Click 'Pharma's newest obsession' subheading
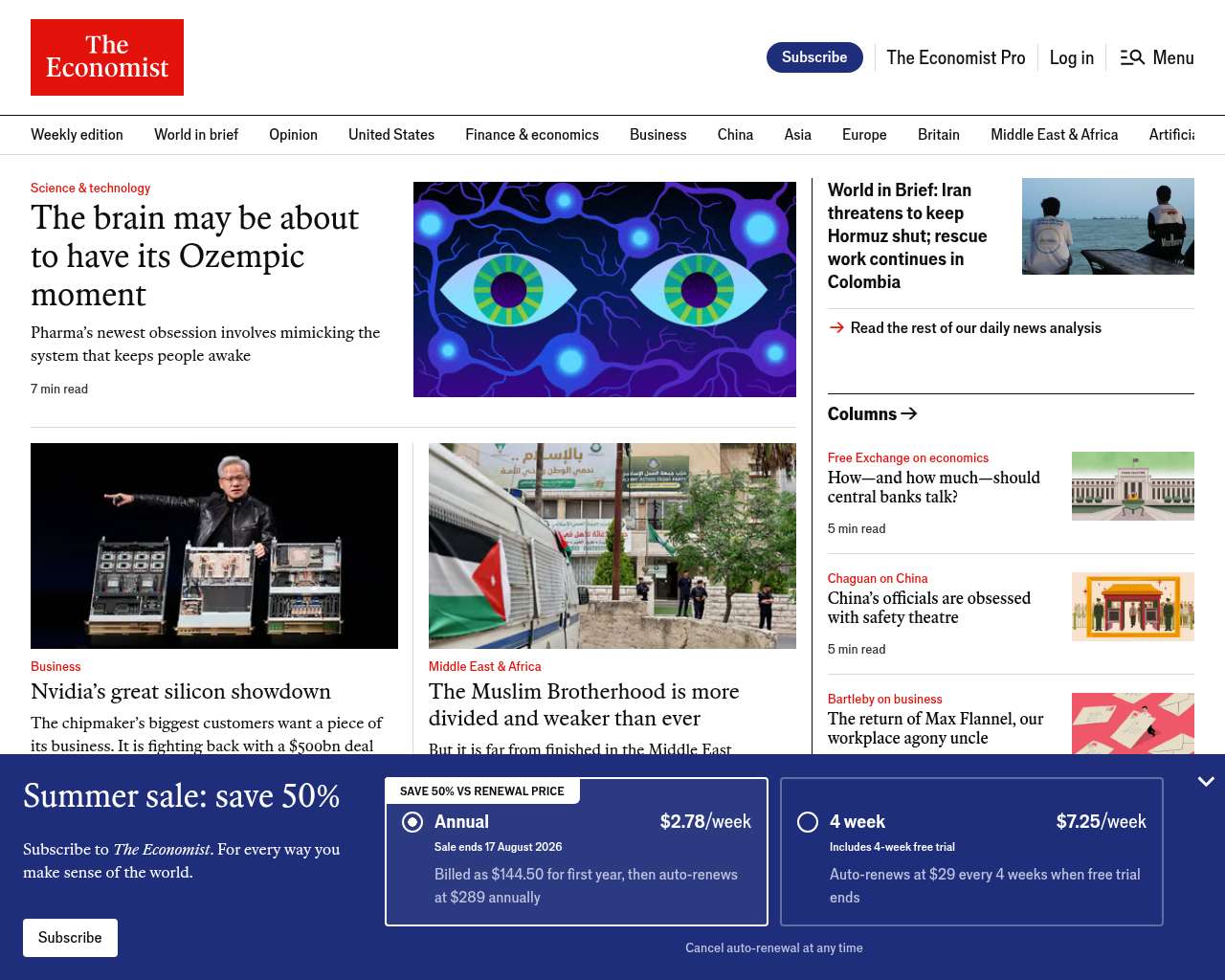This screenshot has height=980, width=1225. coord(206,345)
